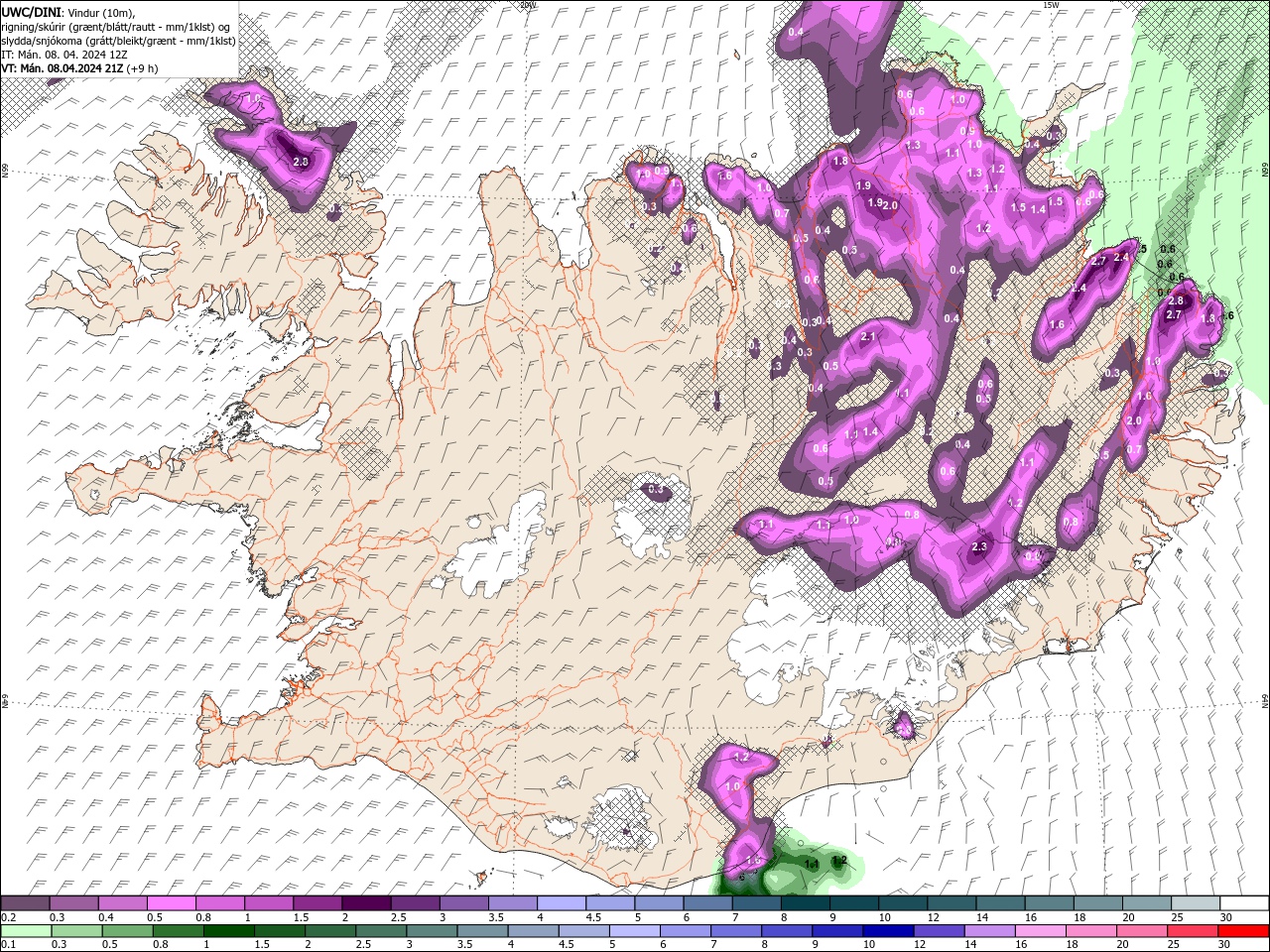Select the lavender snow swatch starting at 4
Screen dimensions: 1270x952
tap(562, 903)
